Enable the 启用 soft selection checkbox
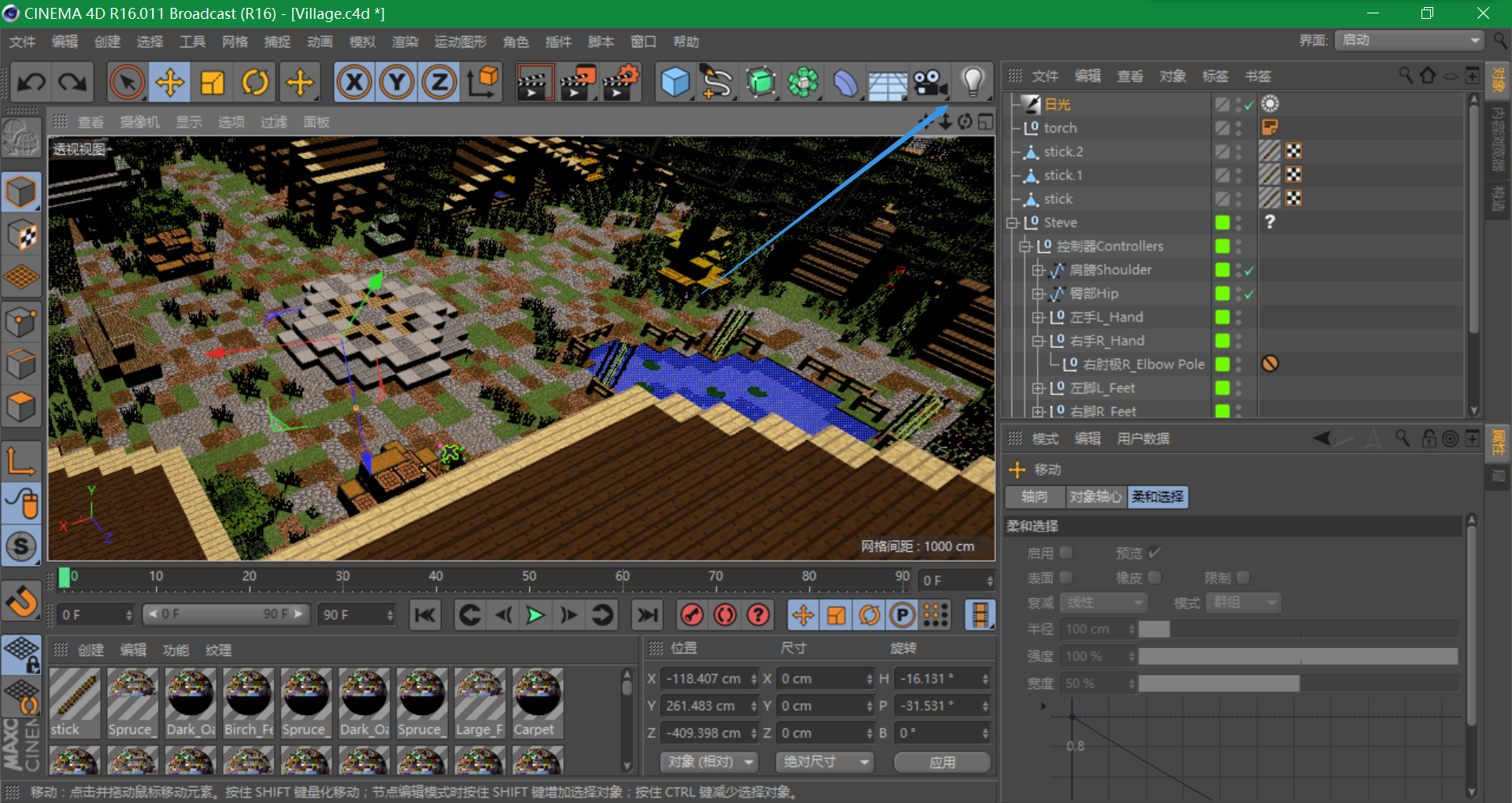This screenshot has height=803, width=1512. pyautogui.click(x=1066, y=553)
